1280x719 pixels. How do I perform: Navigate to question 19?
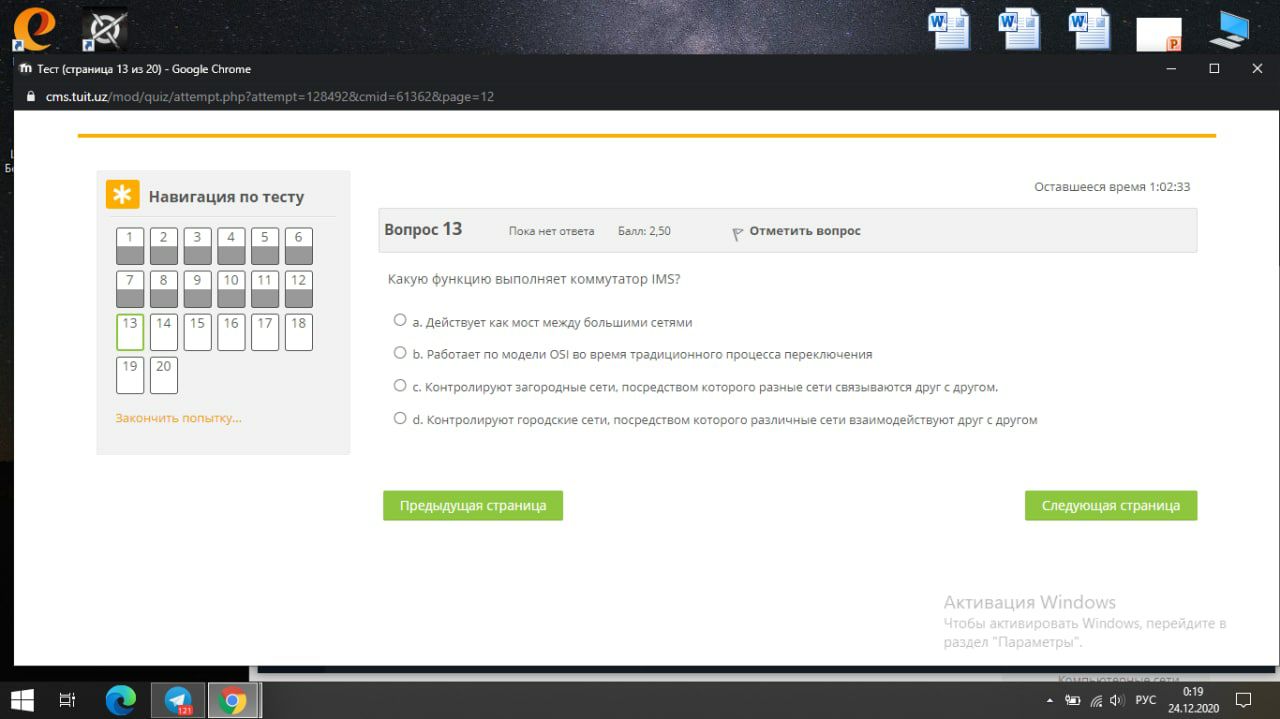130,375
